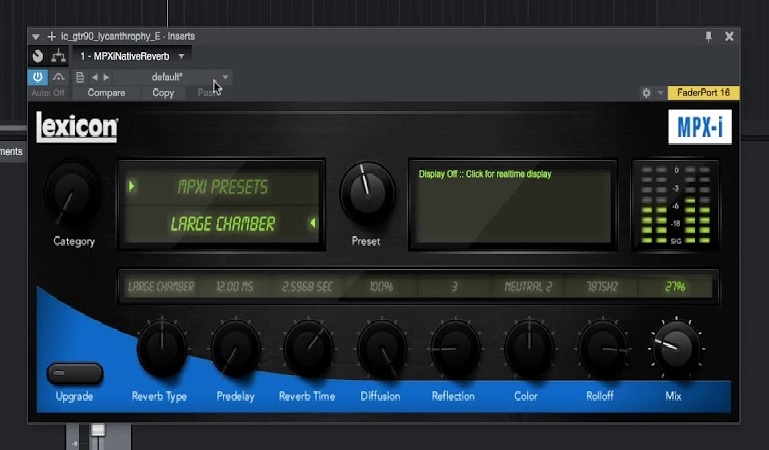Click the sidechain routing icon

point(58,56)
